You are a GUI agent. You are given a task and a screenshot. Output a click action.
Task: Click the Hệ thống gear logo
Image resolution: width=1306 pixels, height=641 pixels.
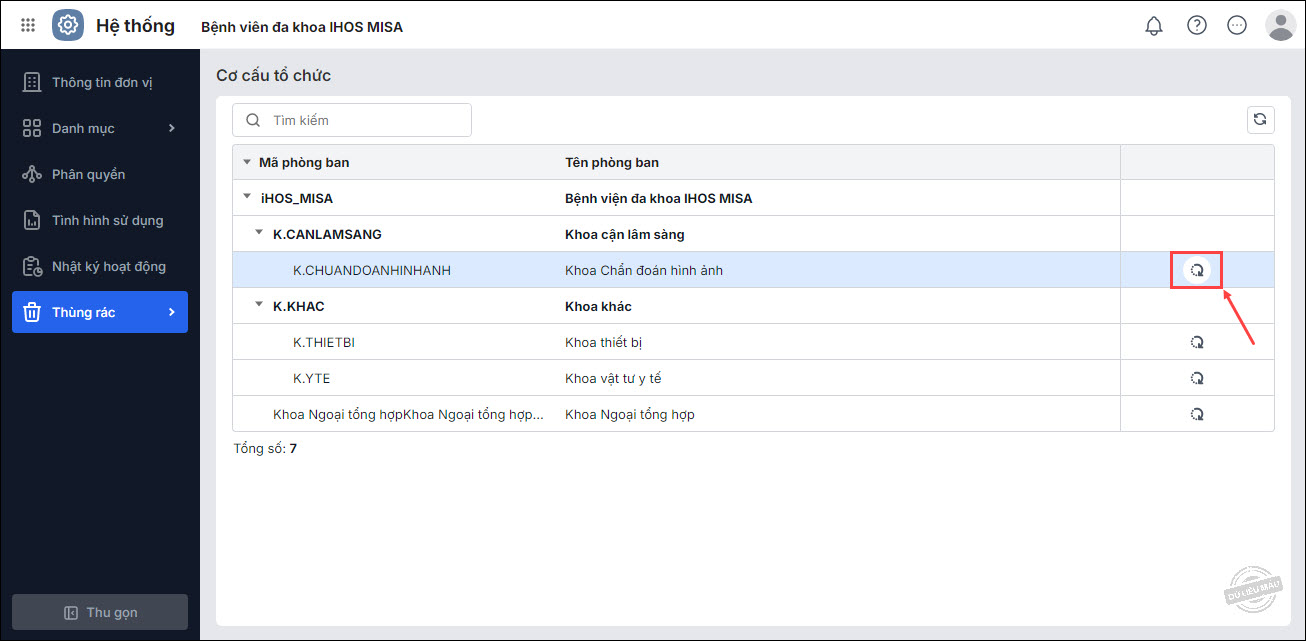pyautogui.click(x=68, y=25)
